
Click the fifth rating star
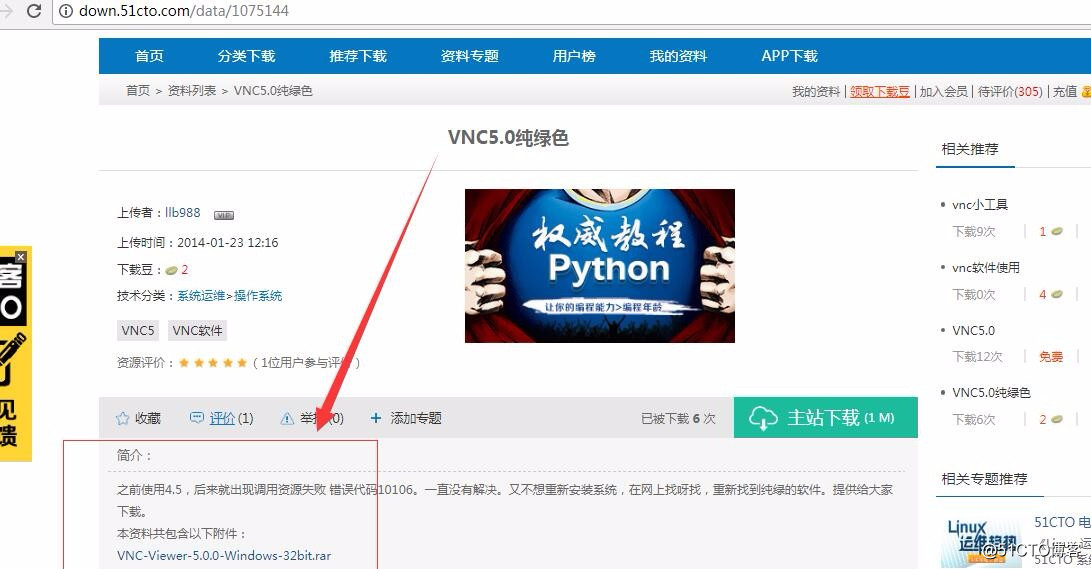[241, 362]
